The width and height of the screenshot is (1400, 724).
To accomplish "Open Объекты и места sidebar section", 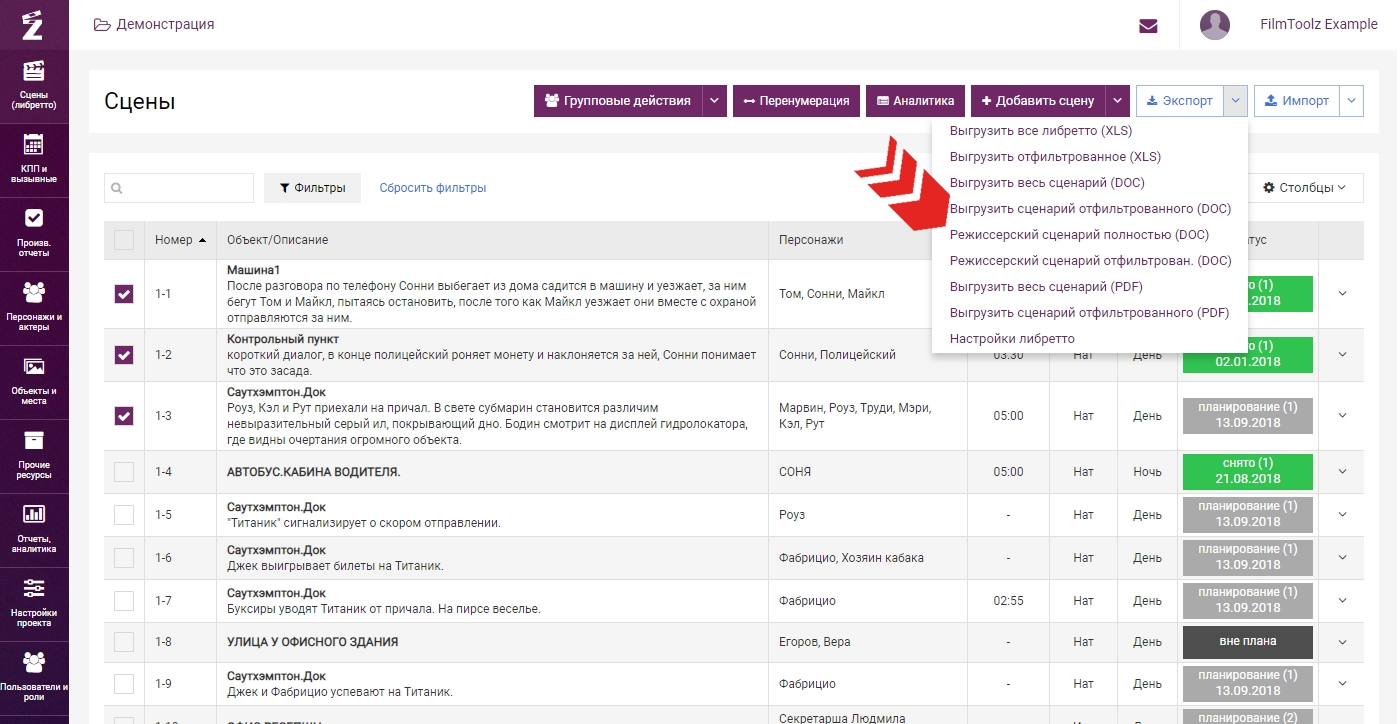I will [34, 381].
